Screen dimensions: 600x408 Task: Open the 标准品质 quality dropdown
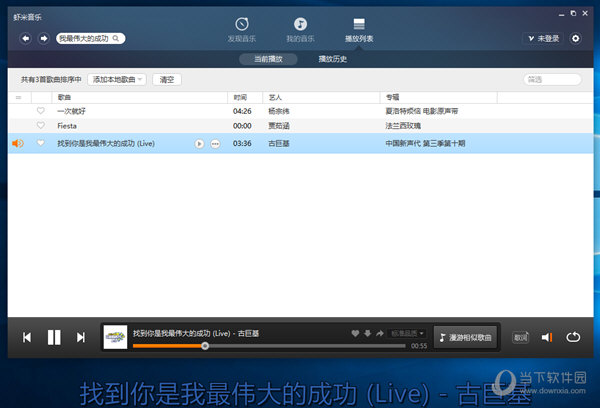point(407,333)
